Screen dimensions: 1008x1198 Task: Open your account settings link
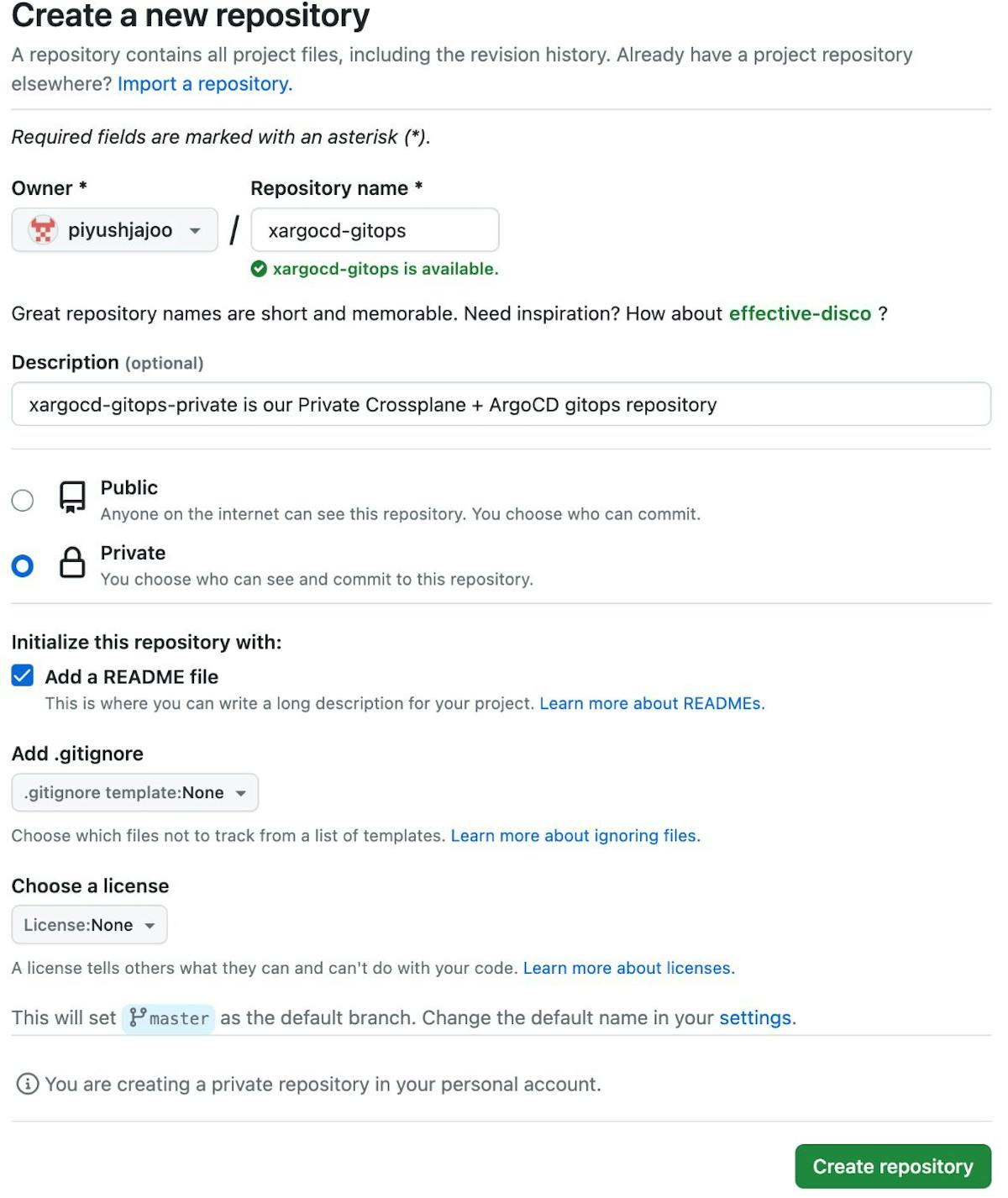click(754, 1017)
